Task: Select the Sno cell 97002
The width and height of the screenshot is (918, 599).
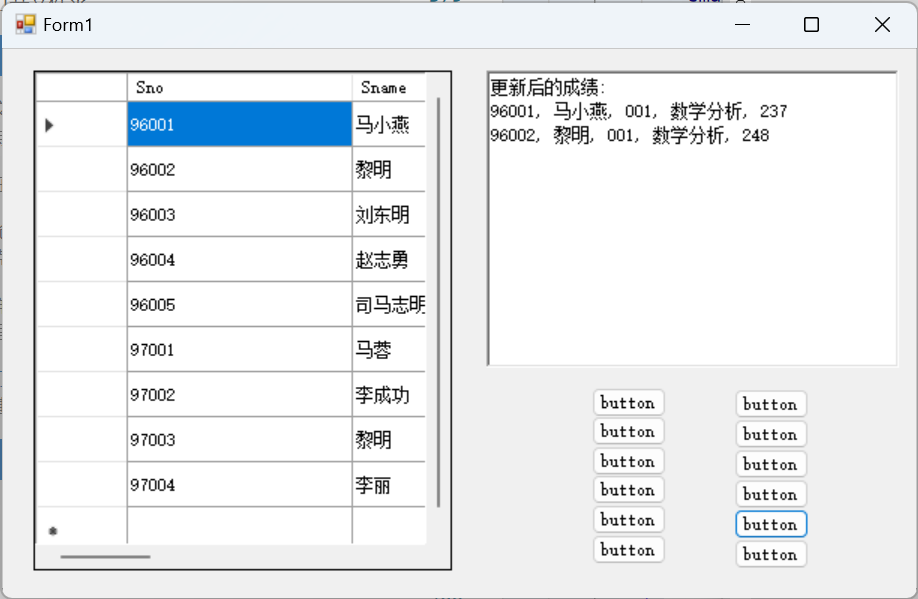Action: coord(239,395)
